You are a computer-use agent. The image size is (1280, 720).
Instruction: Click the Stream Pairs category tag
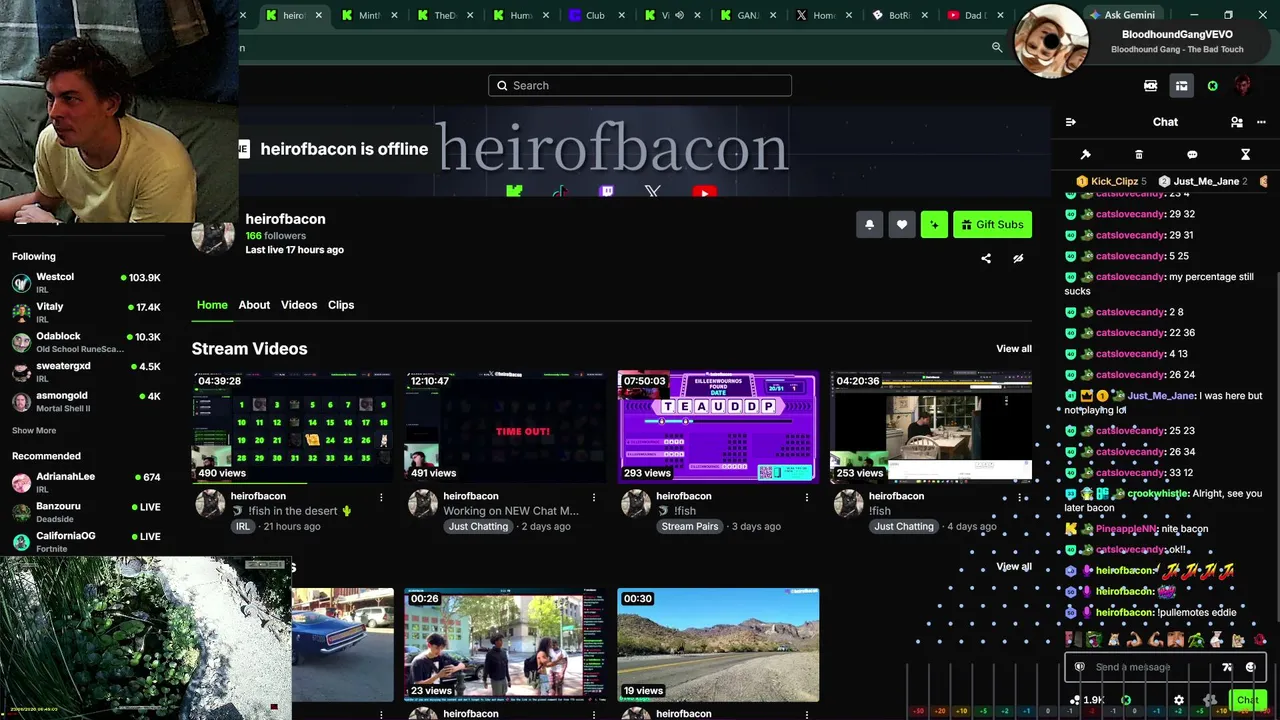690,527
